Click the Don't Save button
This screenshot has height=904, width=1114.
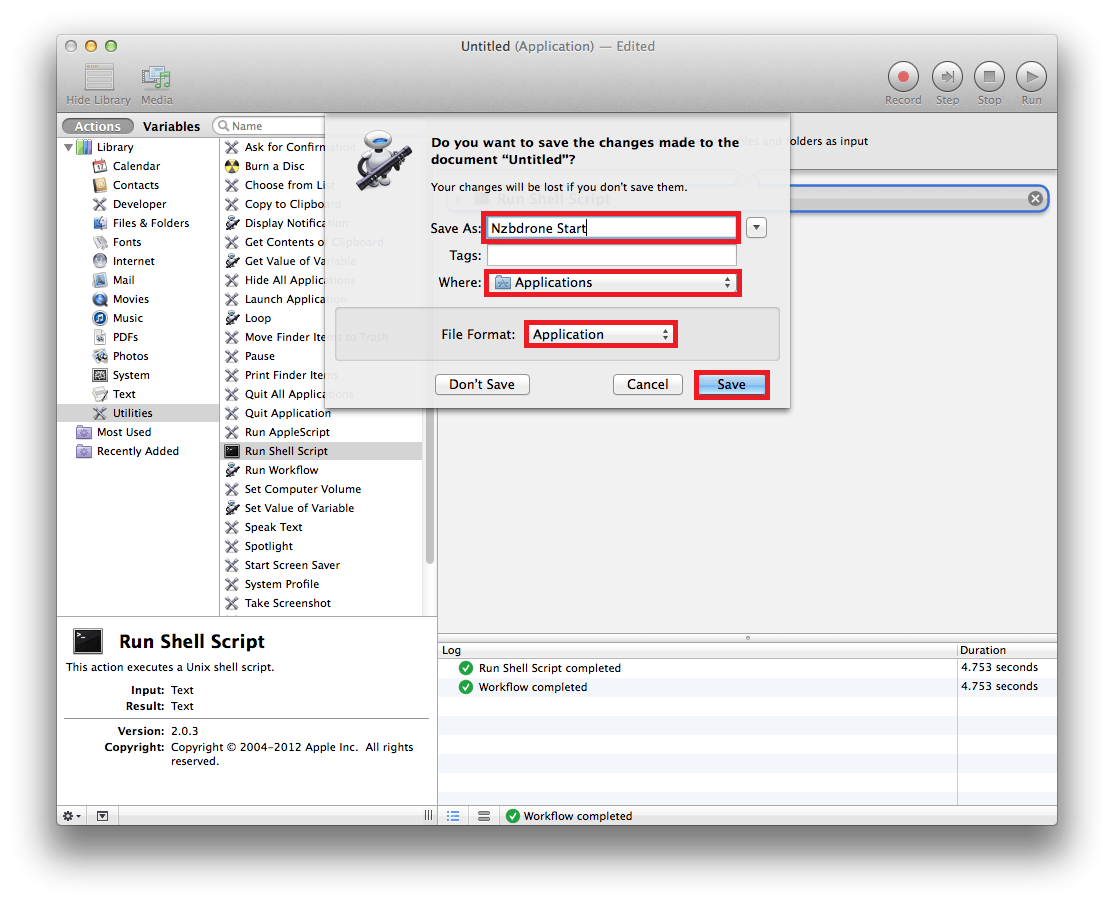[x=482, y=385]
